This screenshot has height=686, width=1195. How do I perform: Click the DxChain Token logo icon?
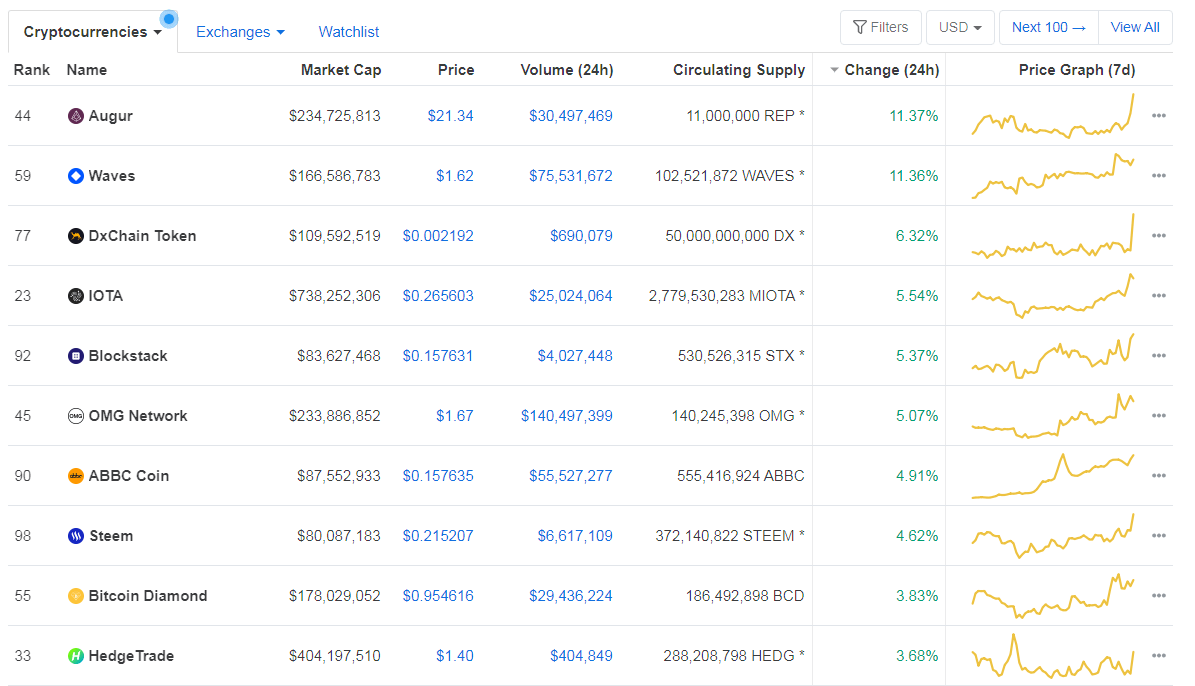[75, 236]
